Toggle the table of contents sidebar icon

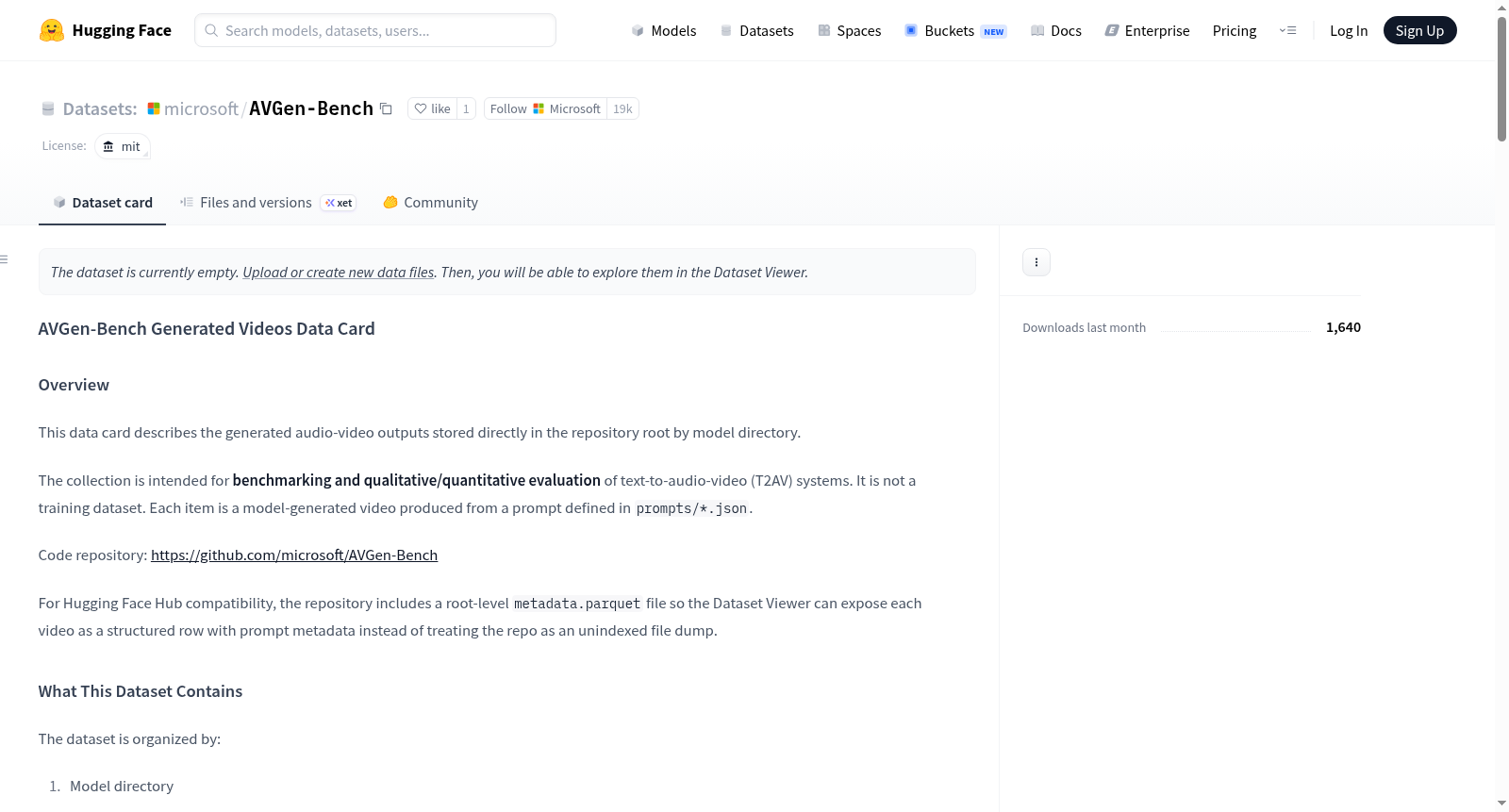pyautogui.click(x=5, y=259)
